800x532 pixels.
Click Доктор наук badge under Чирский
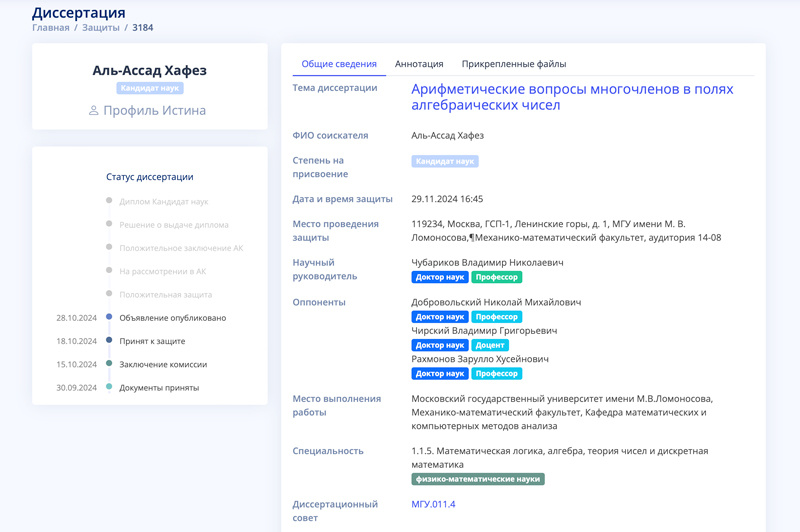point(440,345)
